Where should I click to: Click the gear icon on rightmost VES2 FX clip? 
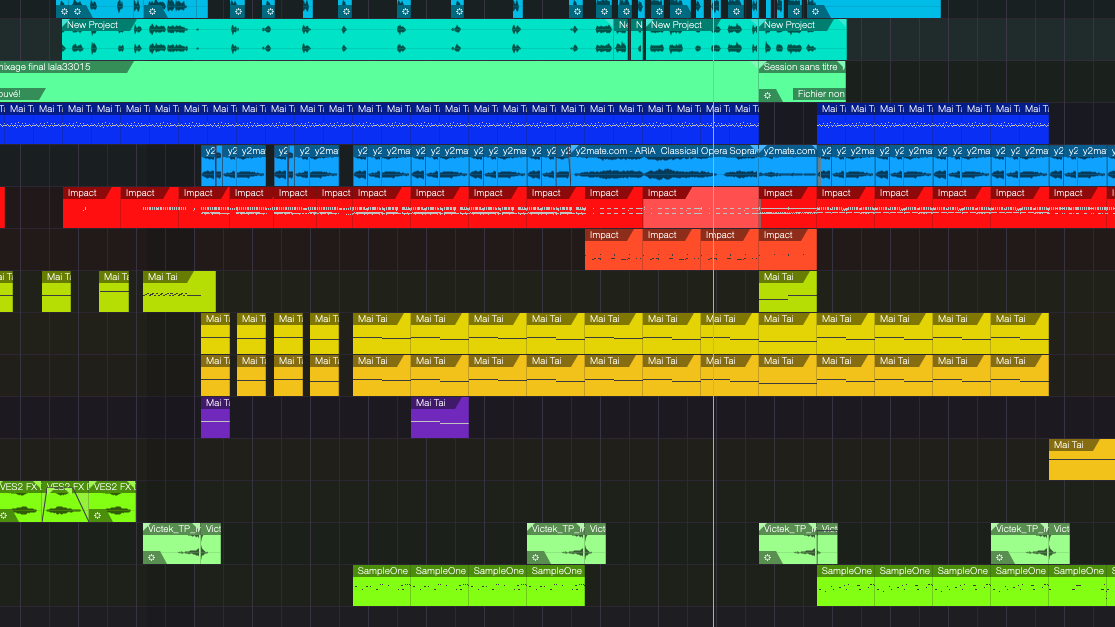[98, 515]
